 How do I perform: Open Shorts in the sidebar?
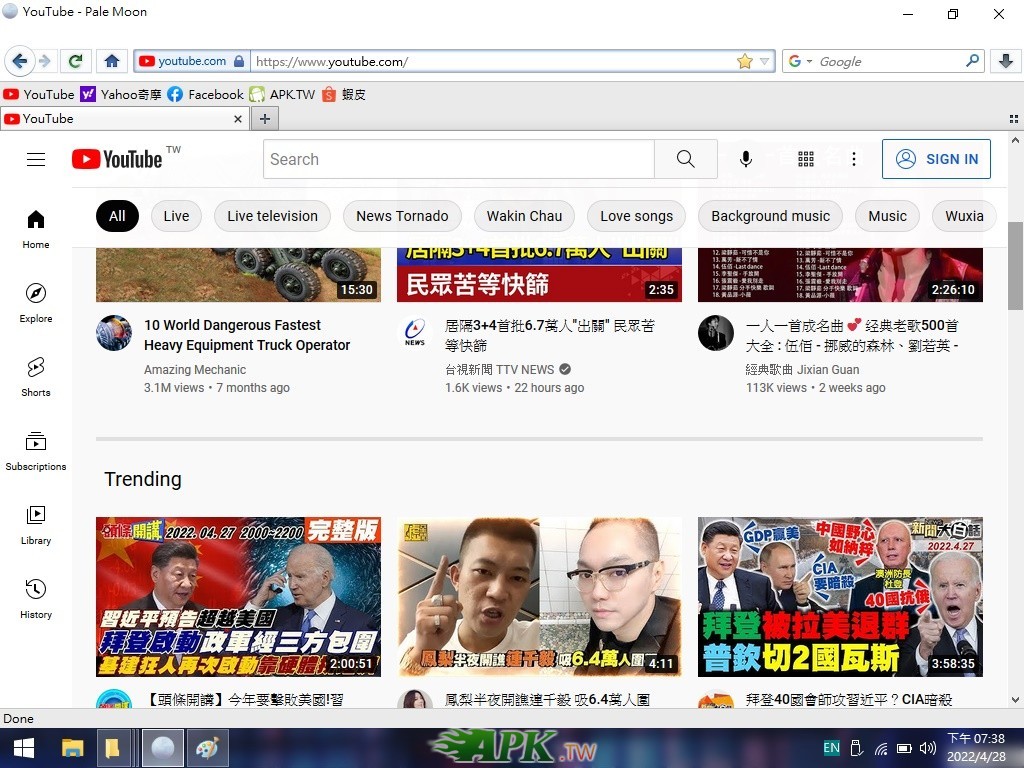tap(36, 377)
